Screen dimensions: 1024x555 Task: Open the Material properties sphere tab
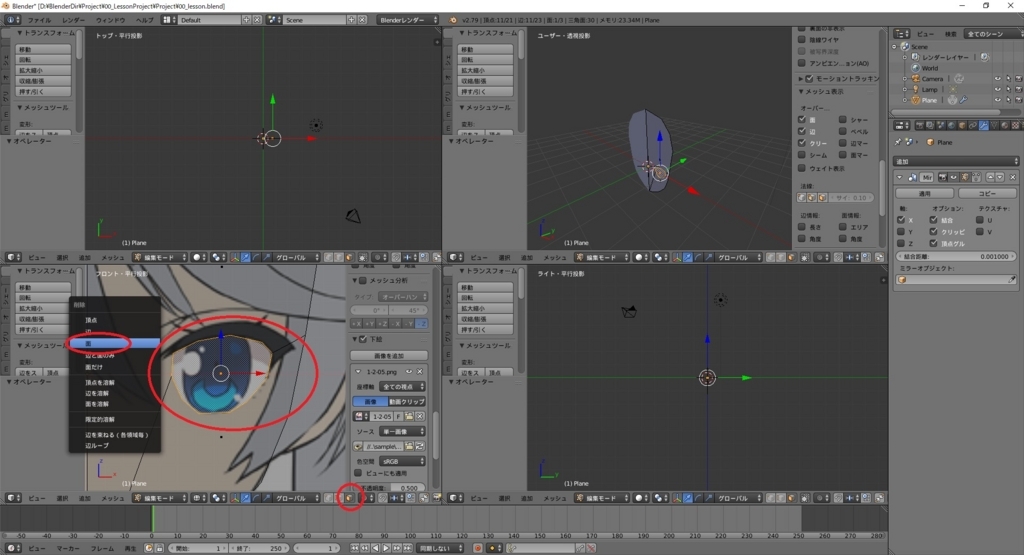[1004, 125]
